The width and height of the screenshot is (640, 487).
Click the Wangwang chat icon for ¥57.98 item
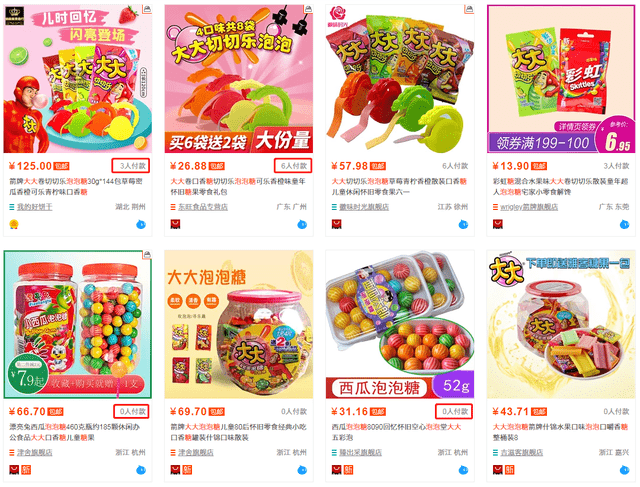463,224
